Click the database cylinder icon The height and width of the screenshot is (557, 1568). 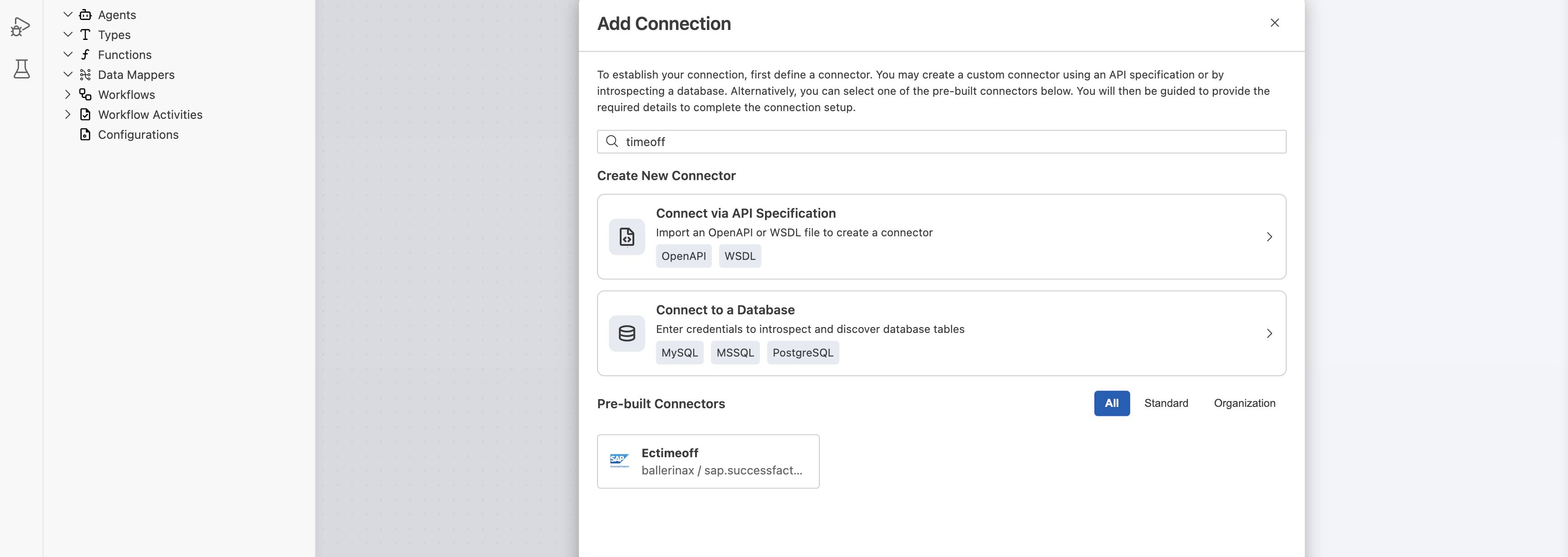627,333
